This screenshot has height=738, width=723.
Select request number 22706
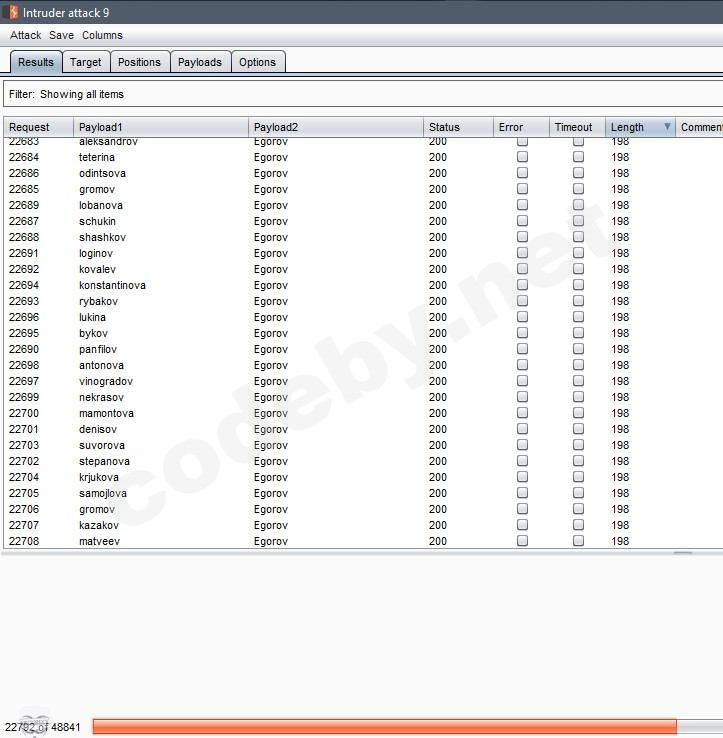point(24,509)
